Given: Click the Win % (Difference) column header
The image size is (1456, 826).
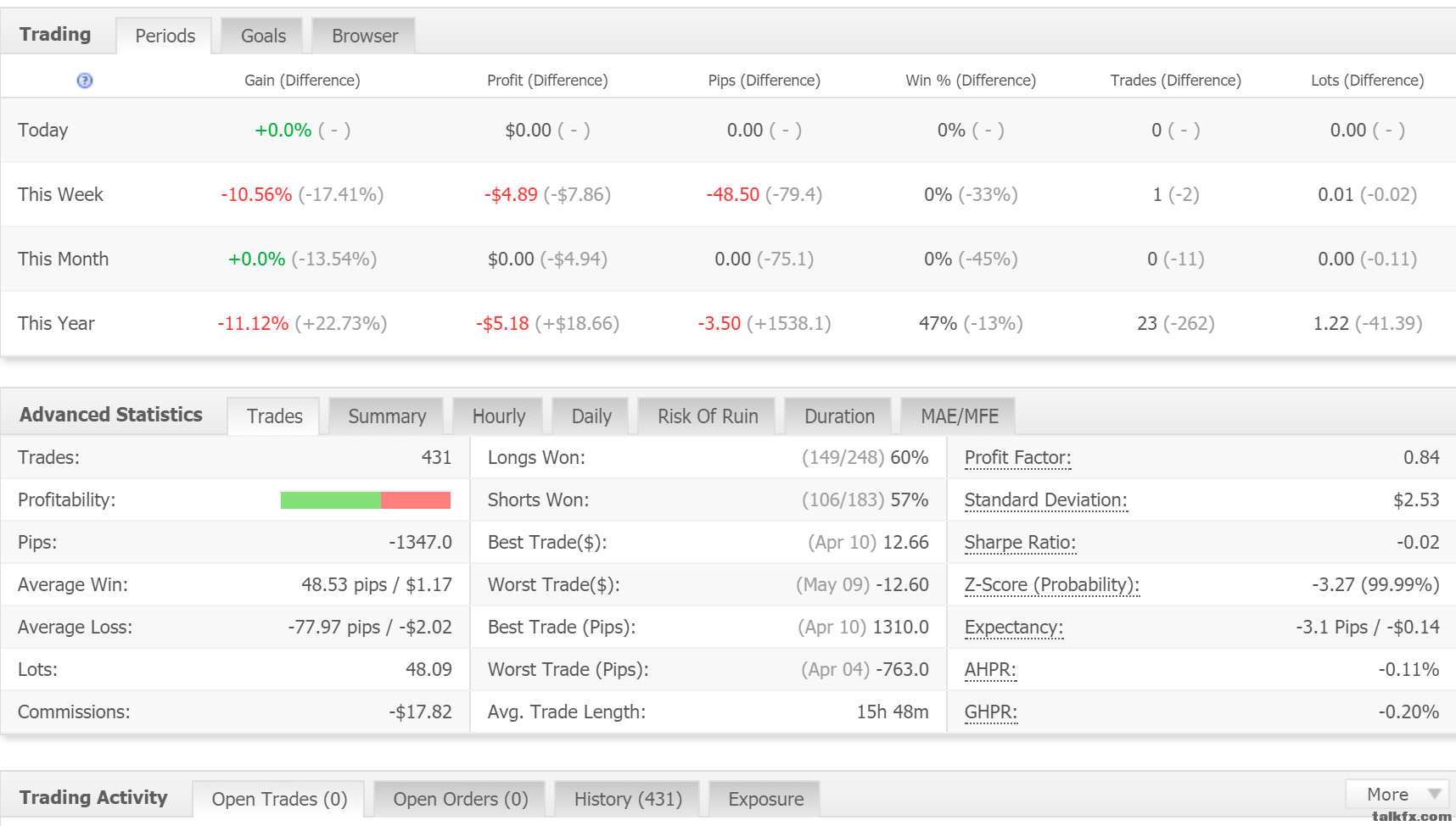Looking at the screenshot, I should (971, 81).
